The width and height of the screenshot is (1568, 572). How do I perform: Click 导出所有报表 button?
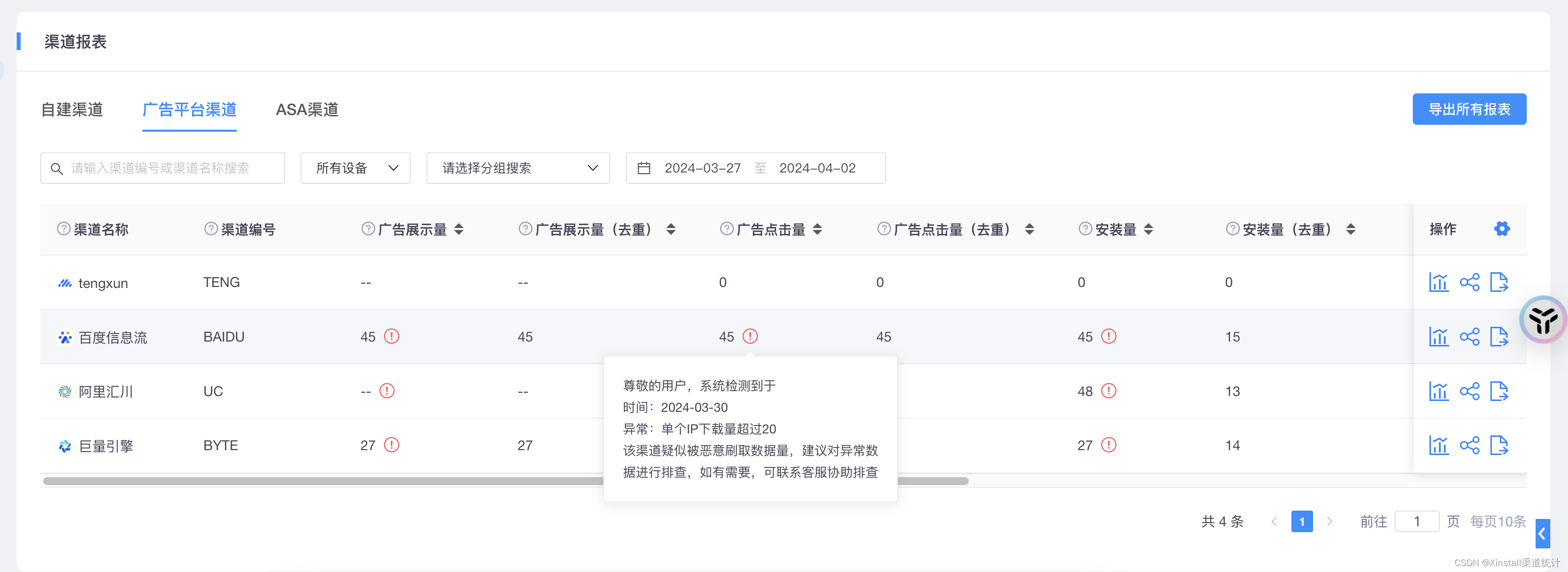(x=1469, y=109)
